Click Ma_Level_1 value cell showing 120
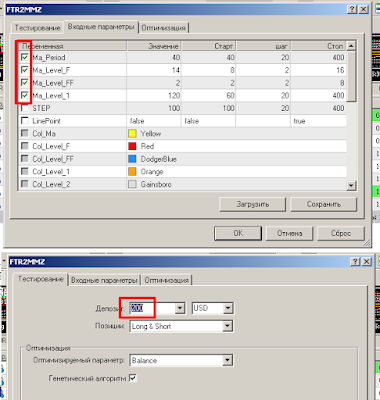 (x=154, y=96)
